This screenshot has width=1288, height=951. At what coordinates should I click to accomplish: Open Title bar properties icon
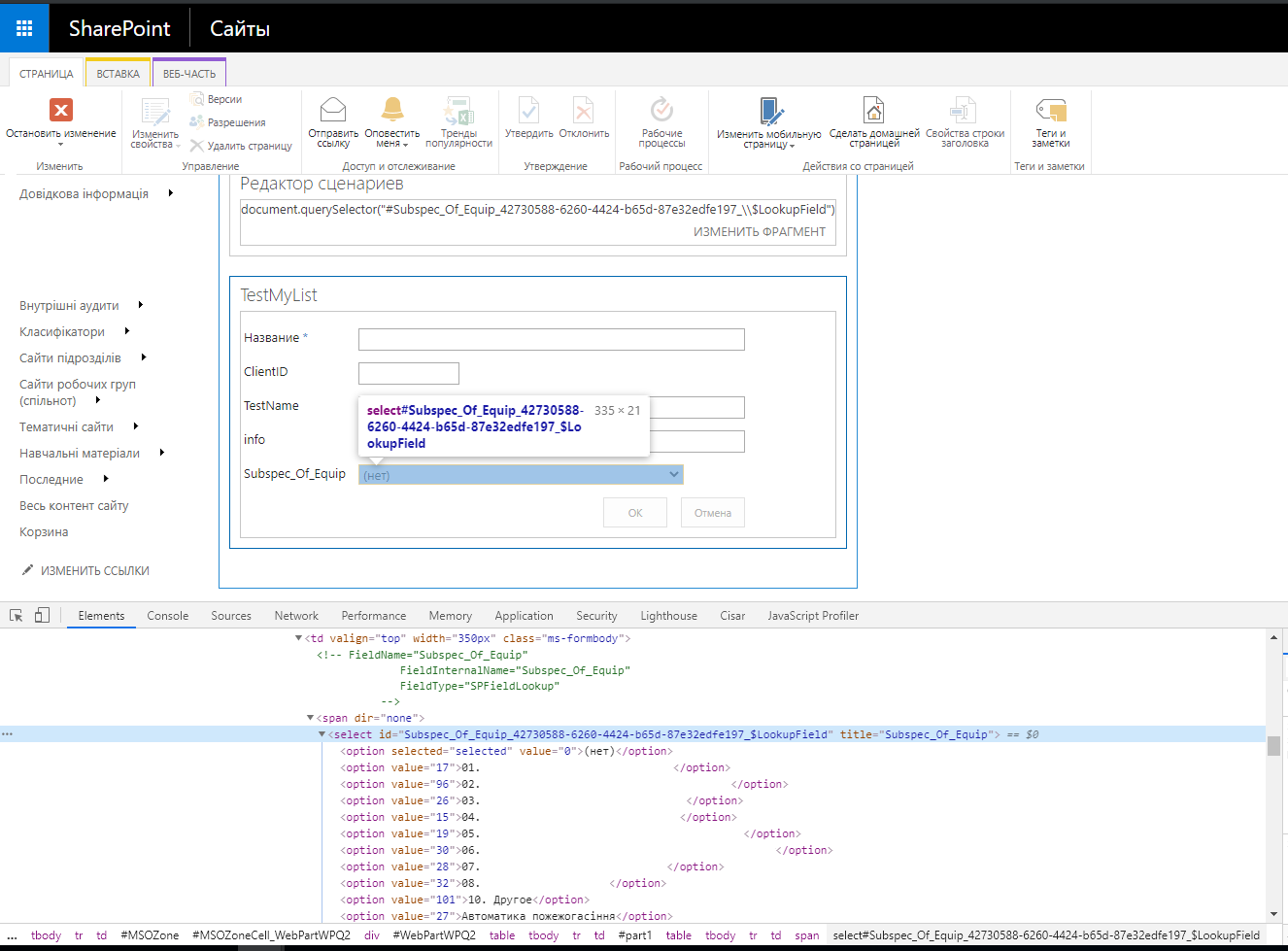click(965, 110)
